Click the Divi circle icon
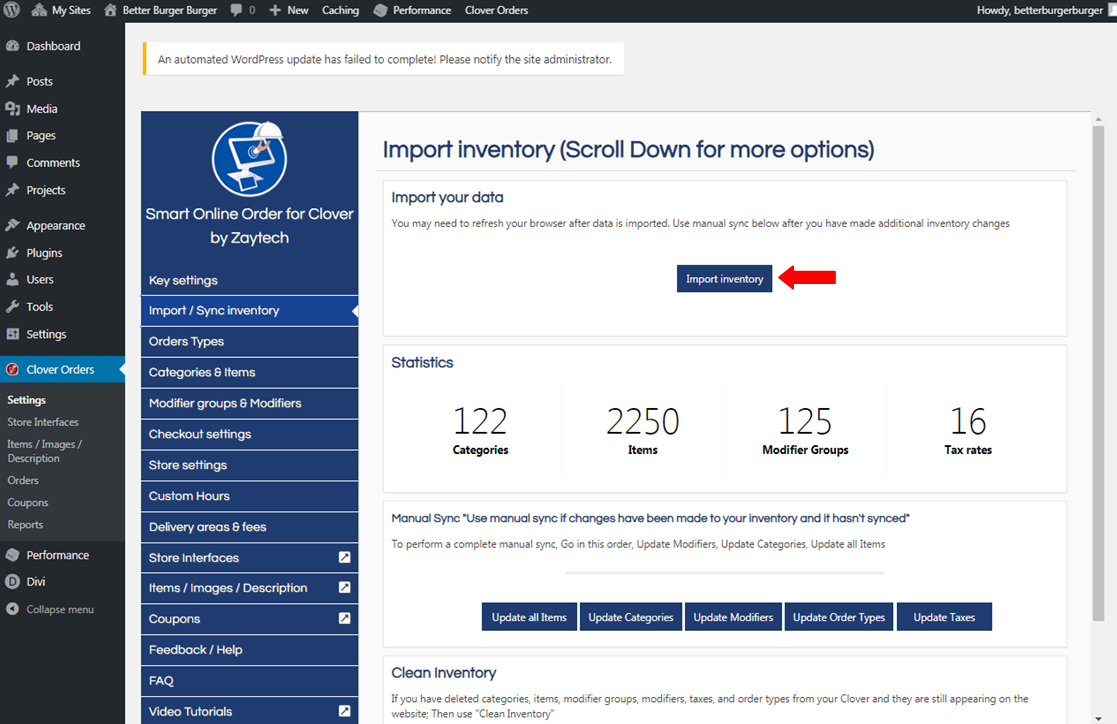Image resolution: width=1117 pixels, height=724 pixels. point(12,581)
